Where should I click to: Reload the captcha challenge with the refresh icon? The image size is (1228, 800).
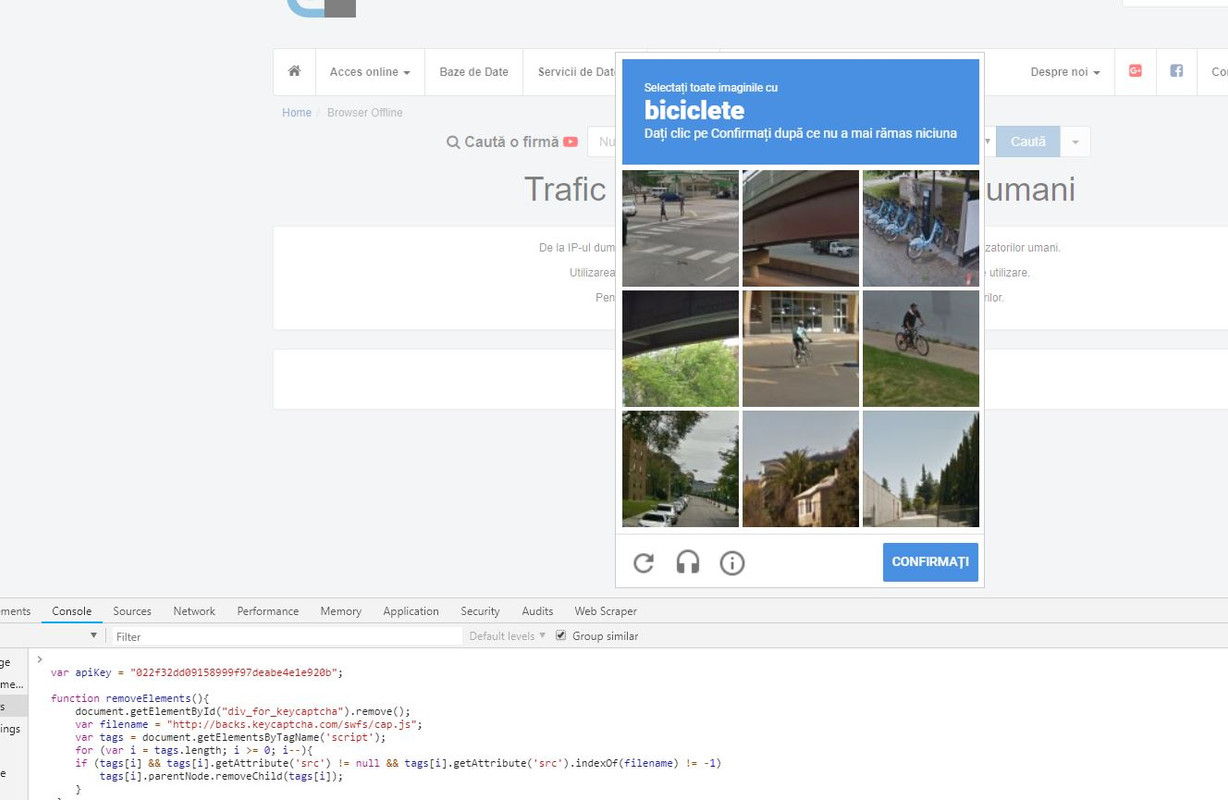[644, 563]
